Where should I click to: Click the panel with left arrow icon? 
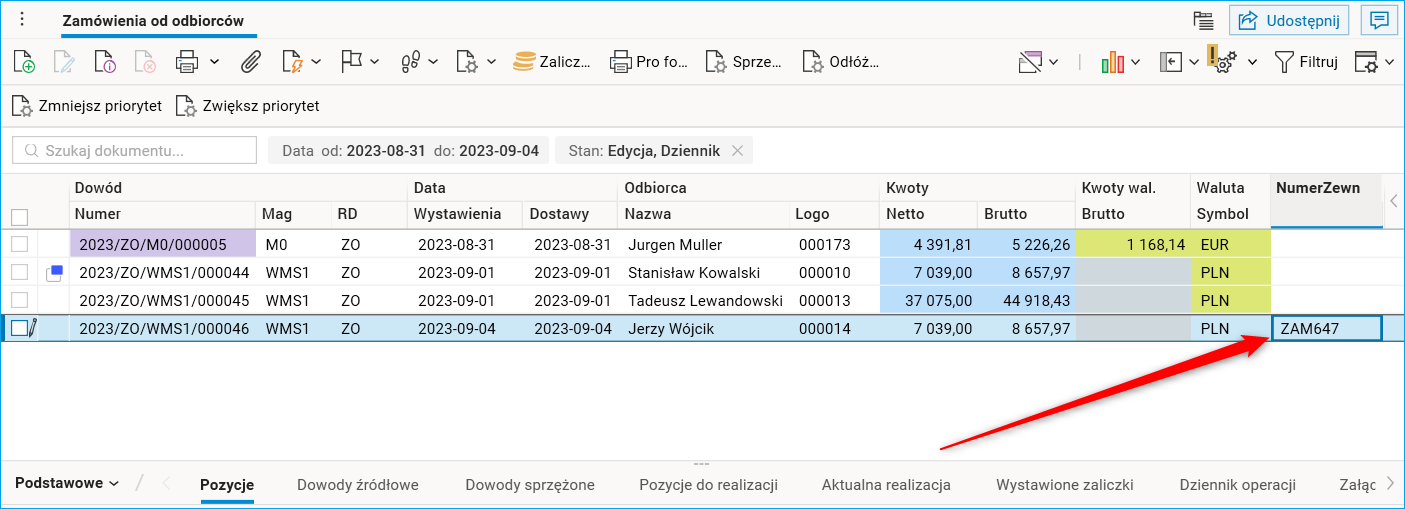[1171, 62]
